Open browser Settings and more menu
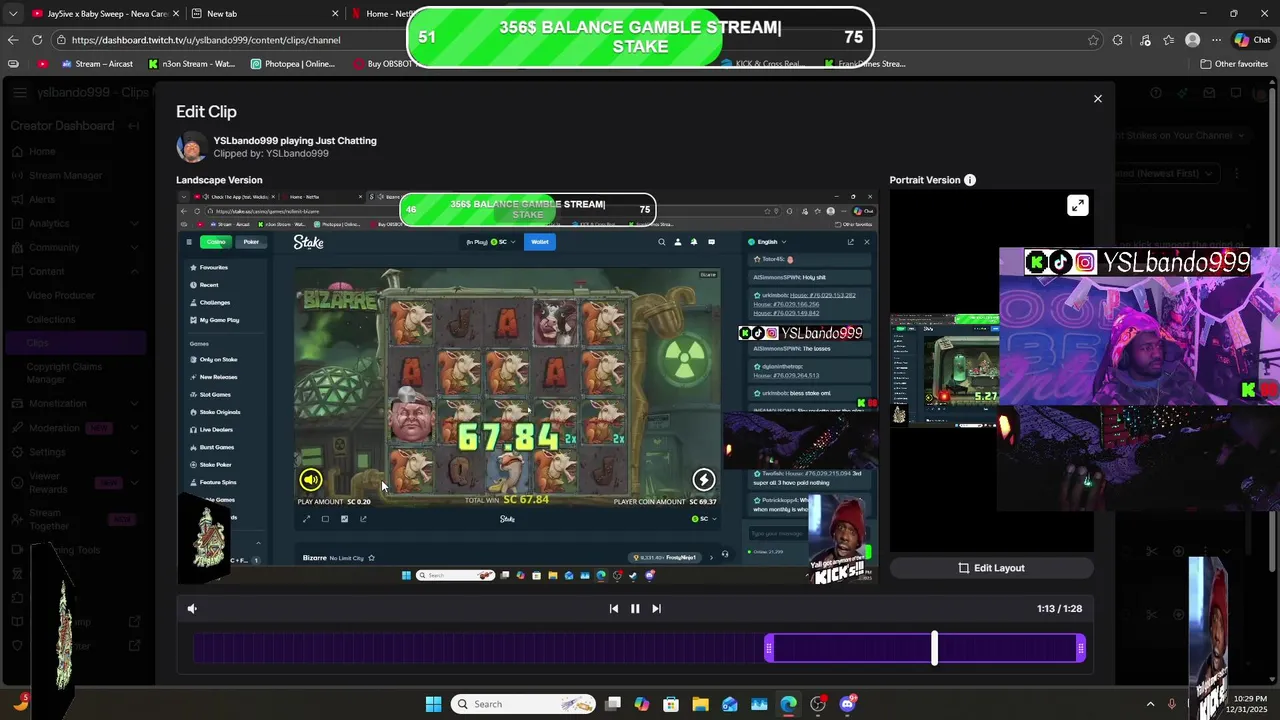Viewport: 1280px width, 720px height. [x=1216, y=40]
